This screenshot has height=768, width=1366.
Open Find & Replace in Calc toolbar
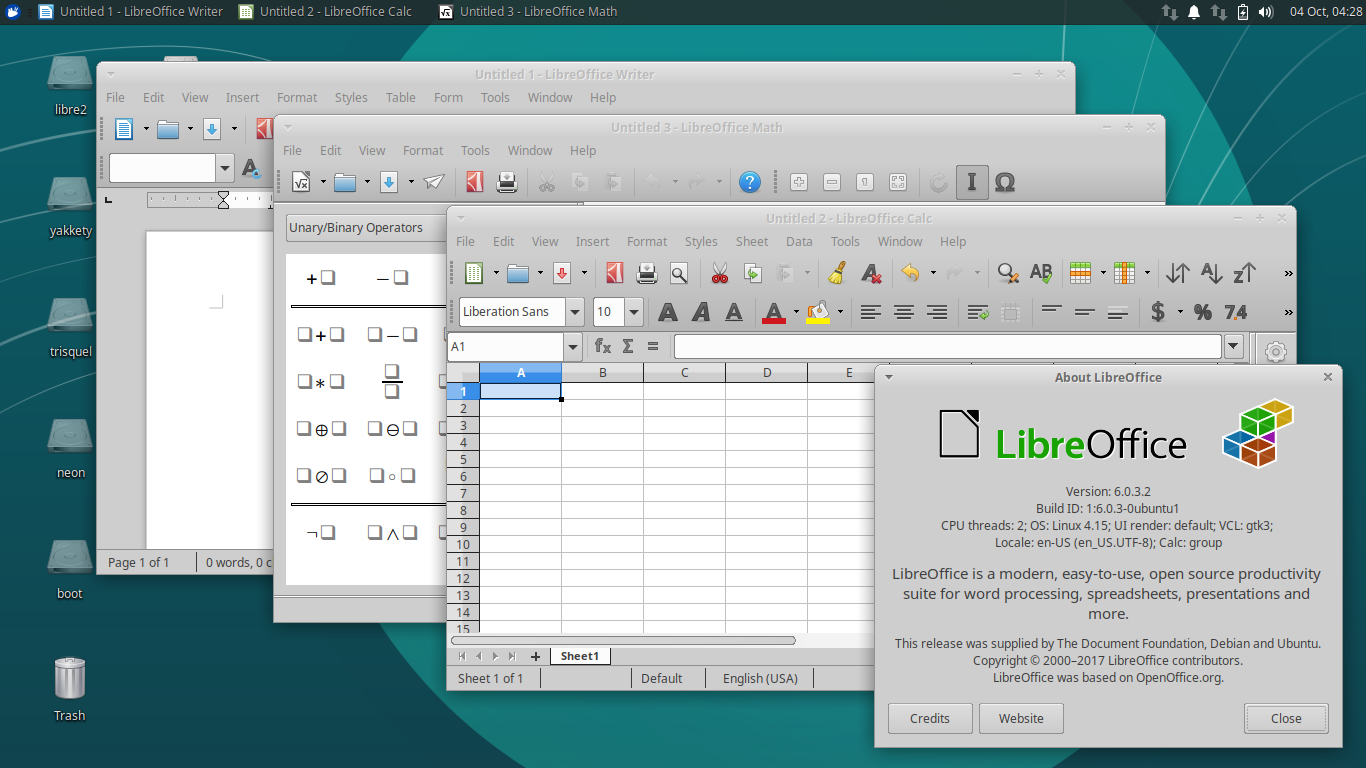pos(1008,273)
